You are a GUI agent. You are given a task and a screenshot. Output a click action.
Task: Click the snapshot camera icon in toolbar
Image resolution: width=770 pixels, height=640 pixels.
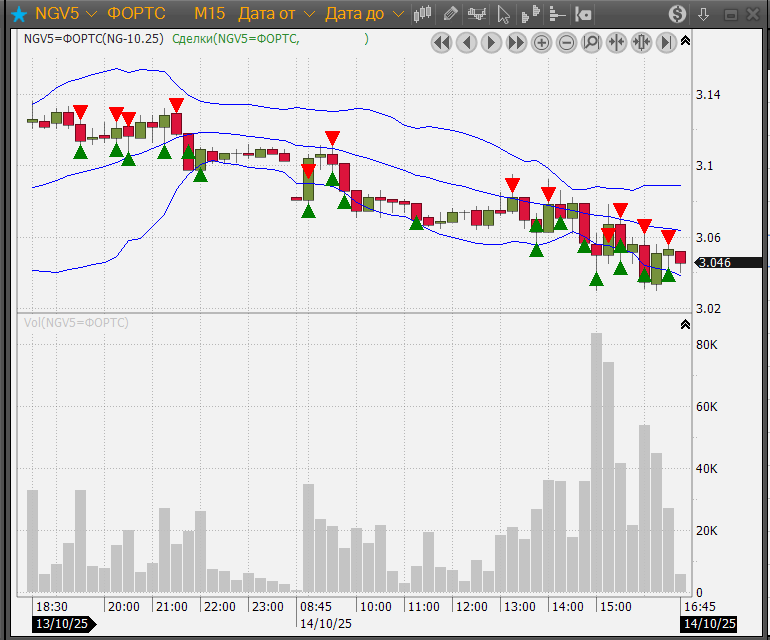point(583,14)
